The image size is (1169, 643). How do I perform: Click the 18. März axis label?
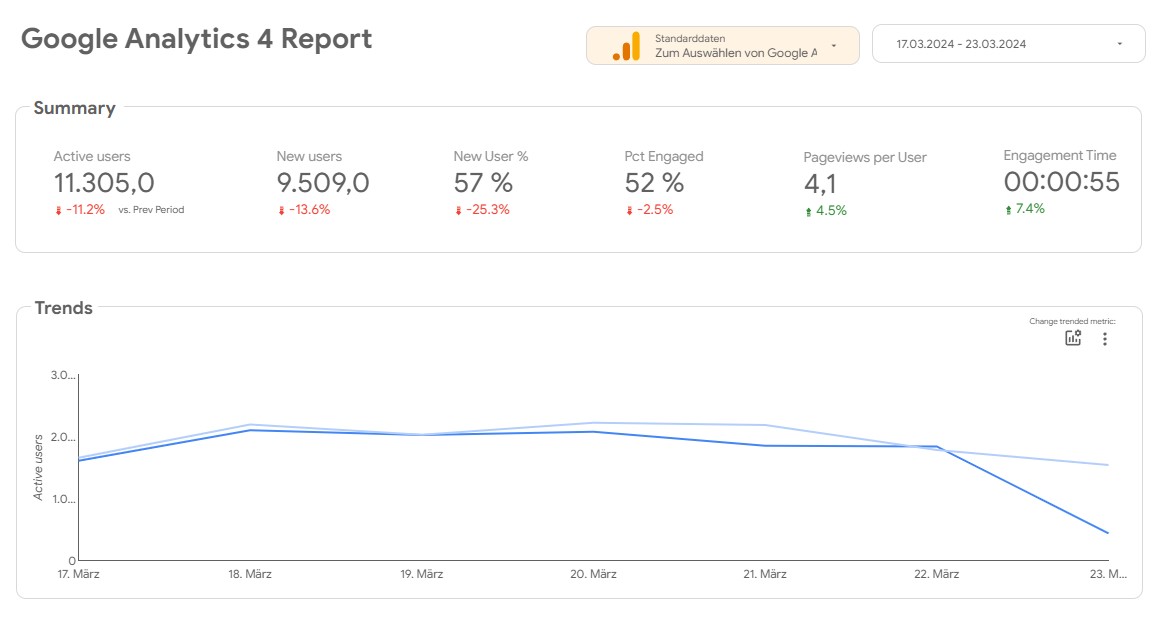(x=250, y=574)
